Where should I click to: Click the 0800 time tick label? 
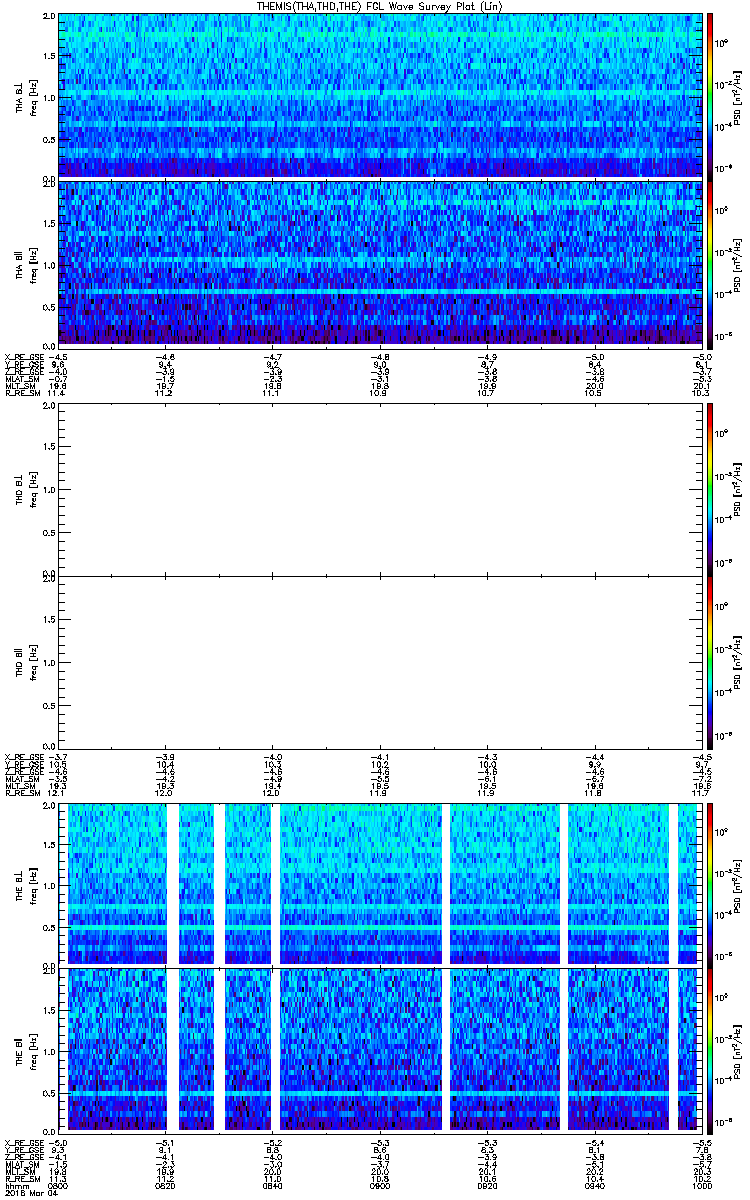coord(58,1185)
